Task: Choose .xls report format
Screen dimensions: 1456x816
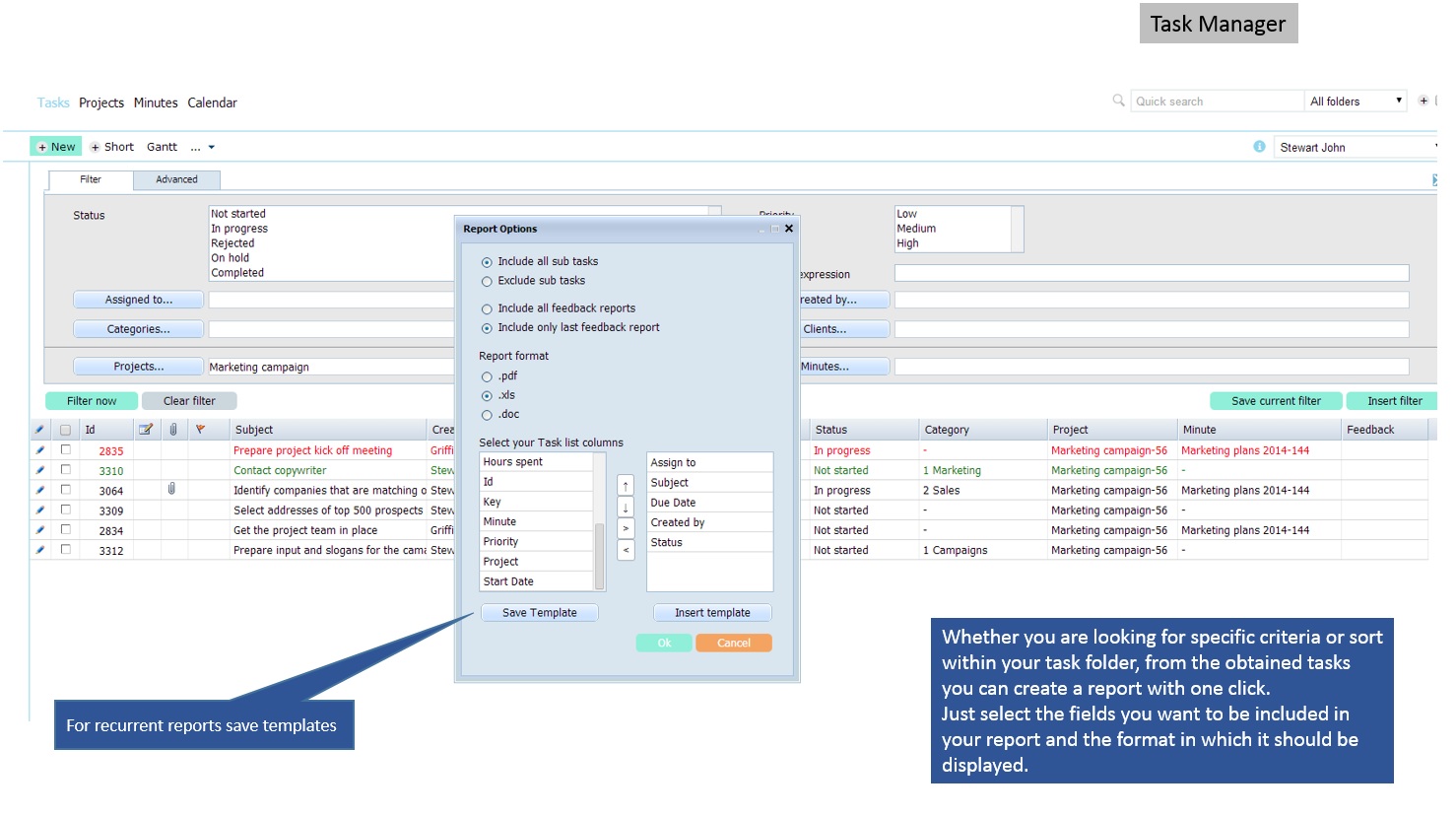Action: (x=487, y=396)
